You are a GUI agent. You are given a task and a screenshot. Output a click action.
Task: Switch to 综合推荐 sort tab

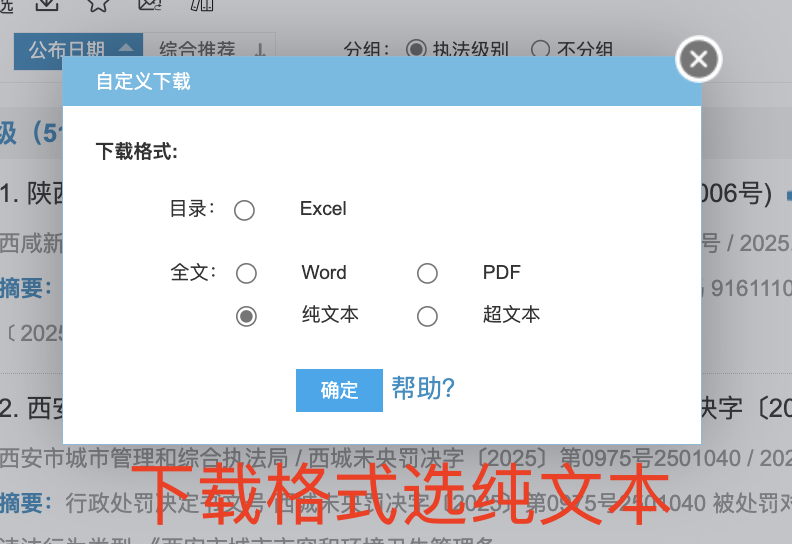197,49
